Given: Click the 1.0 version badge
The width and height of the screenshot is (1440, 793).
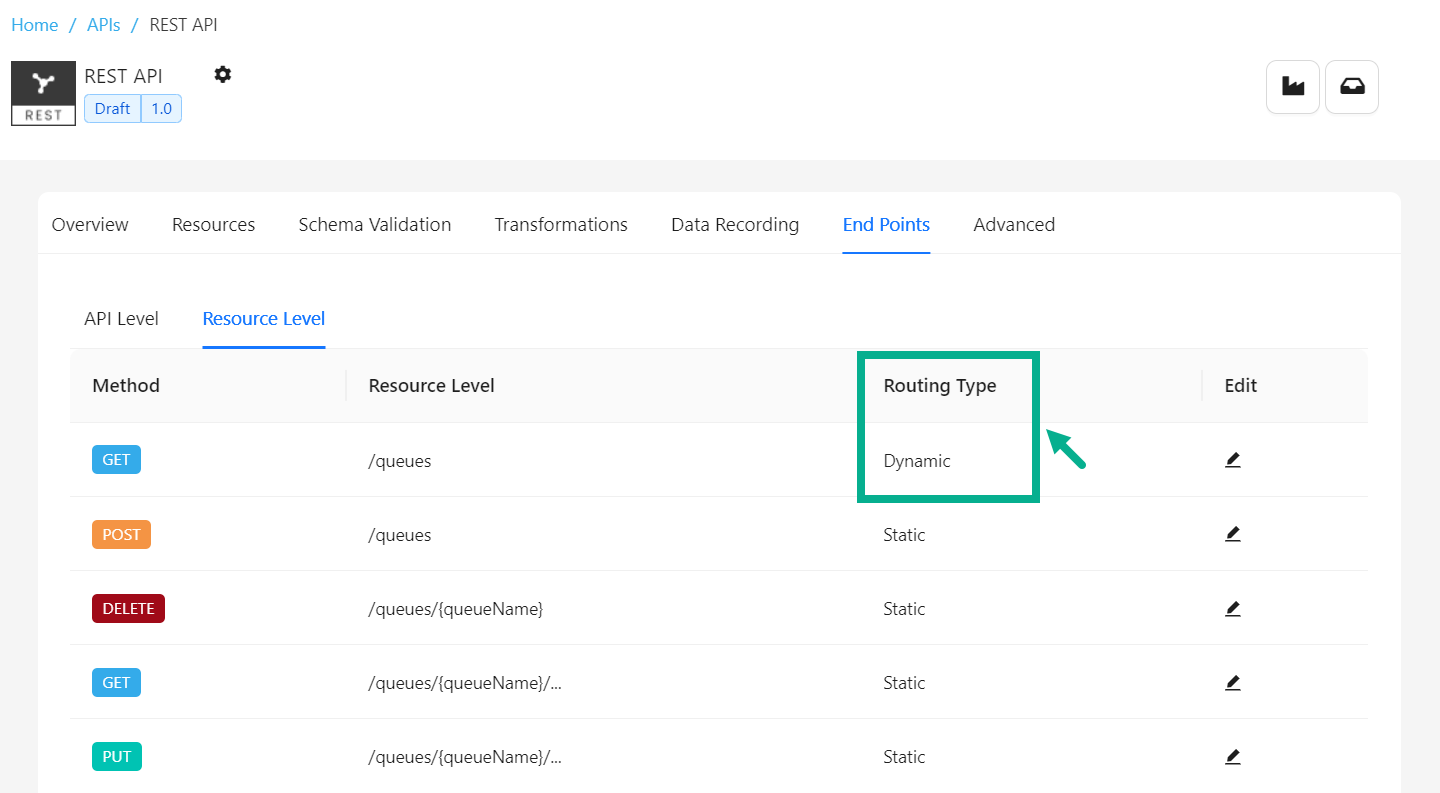Looking at the screenshot, I should tap(161, 108).
